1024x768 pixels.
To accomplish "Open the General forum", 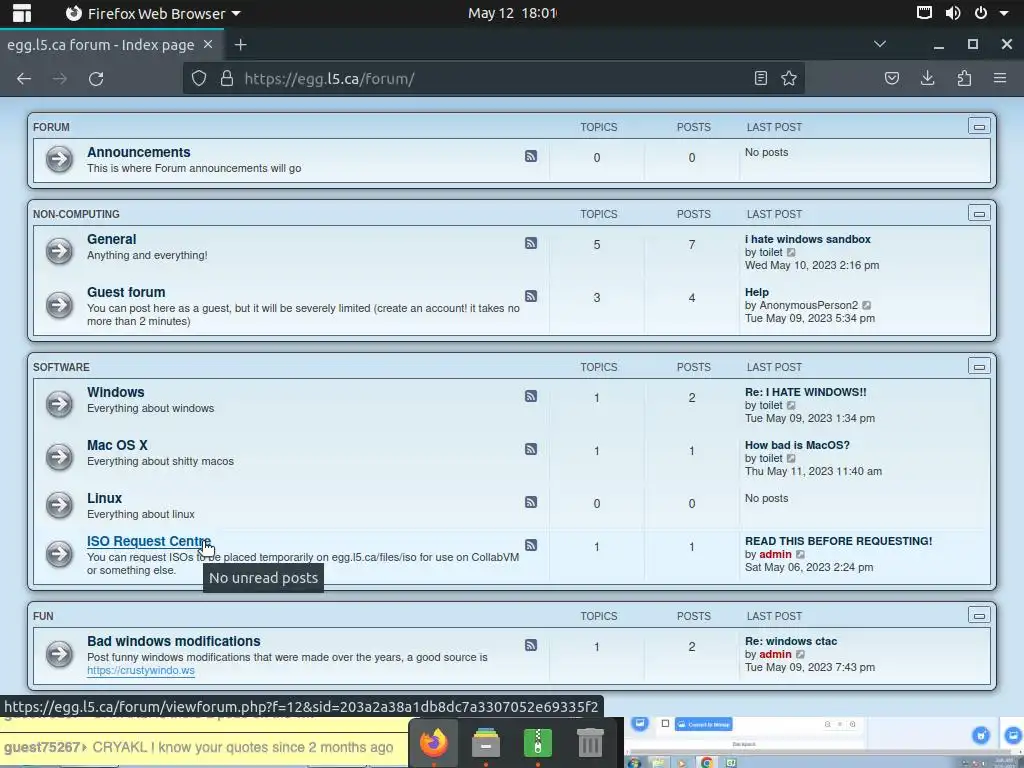I will point(112,239).
